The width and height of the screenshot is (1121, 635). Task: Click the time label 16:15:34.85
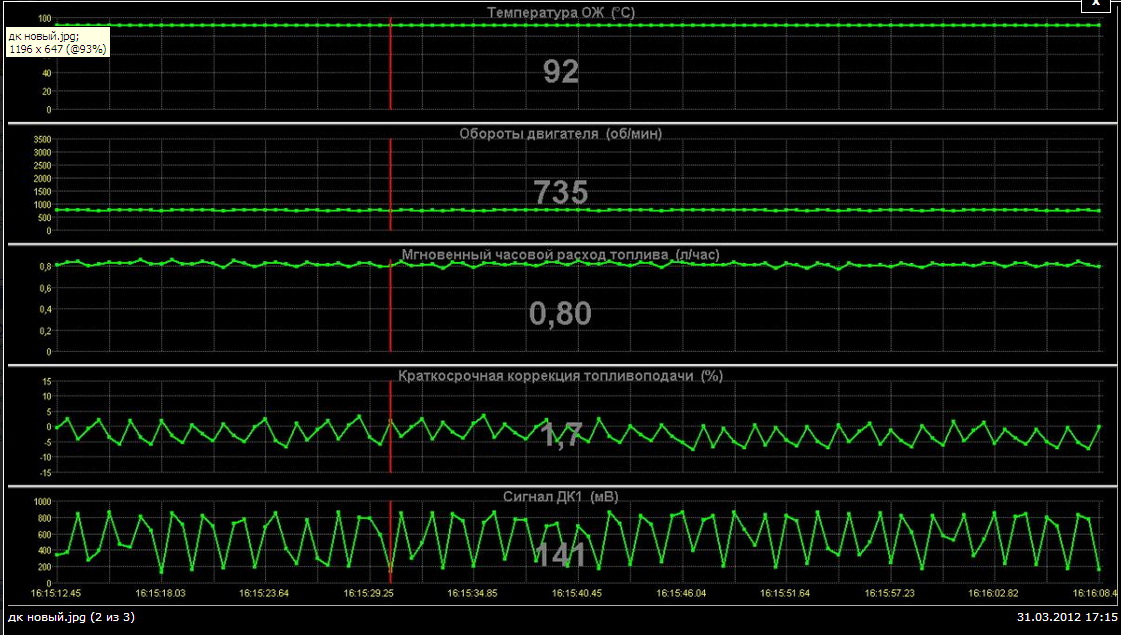tap(473, 593)
